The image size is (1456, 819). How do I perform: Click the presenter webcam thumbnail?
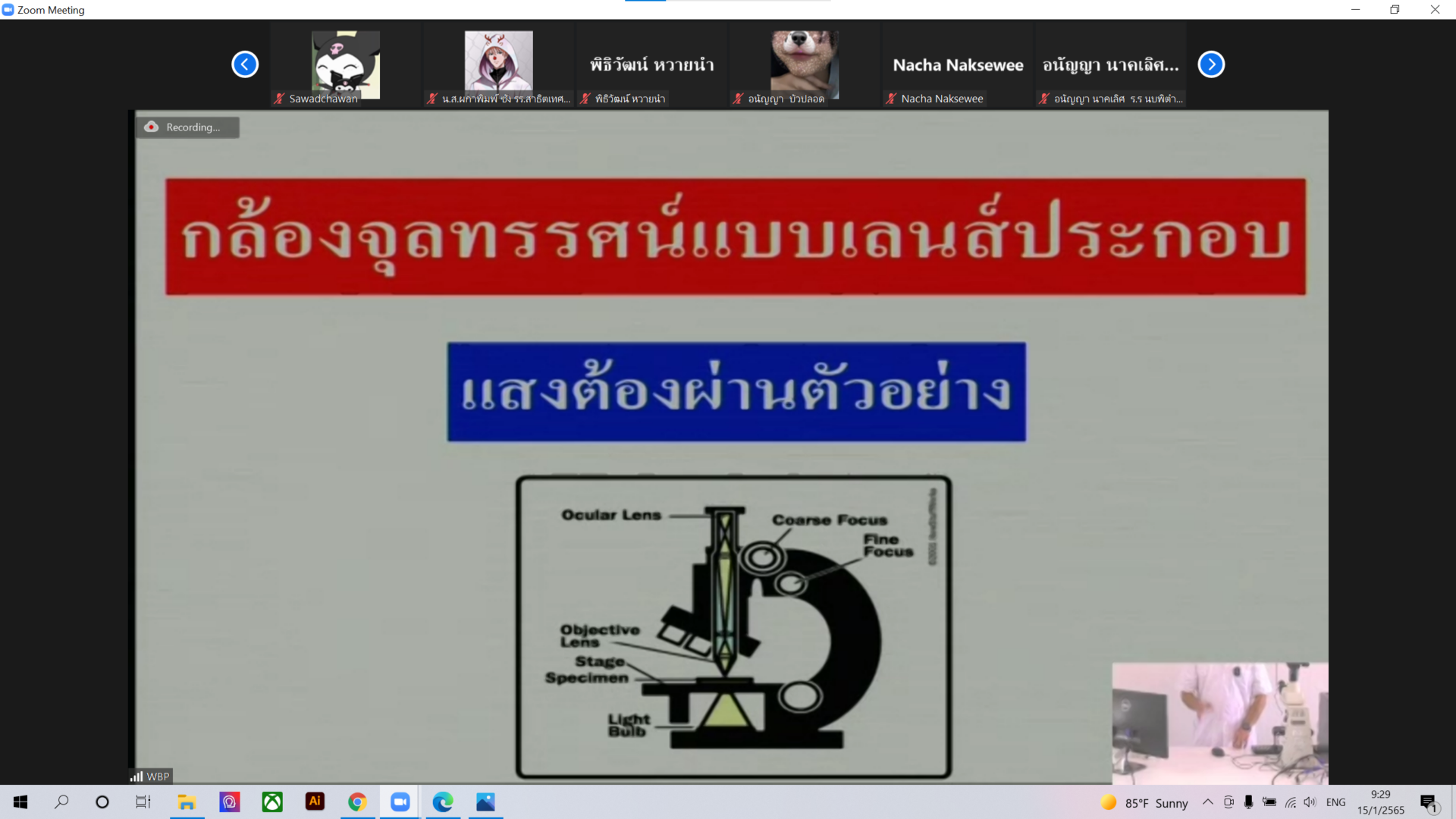pos(1219,723)
